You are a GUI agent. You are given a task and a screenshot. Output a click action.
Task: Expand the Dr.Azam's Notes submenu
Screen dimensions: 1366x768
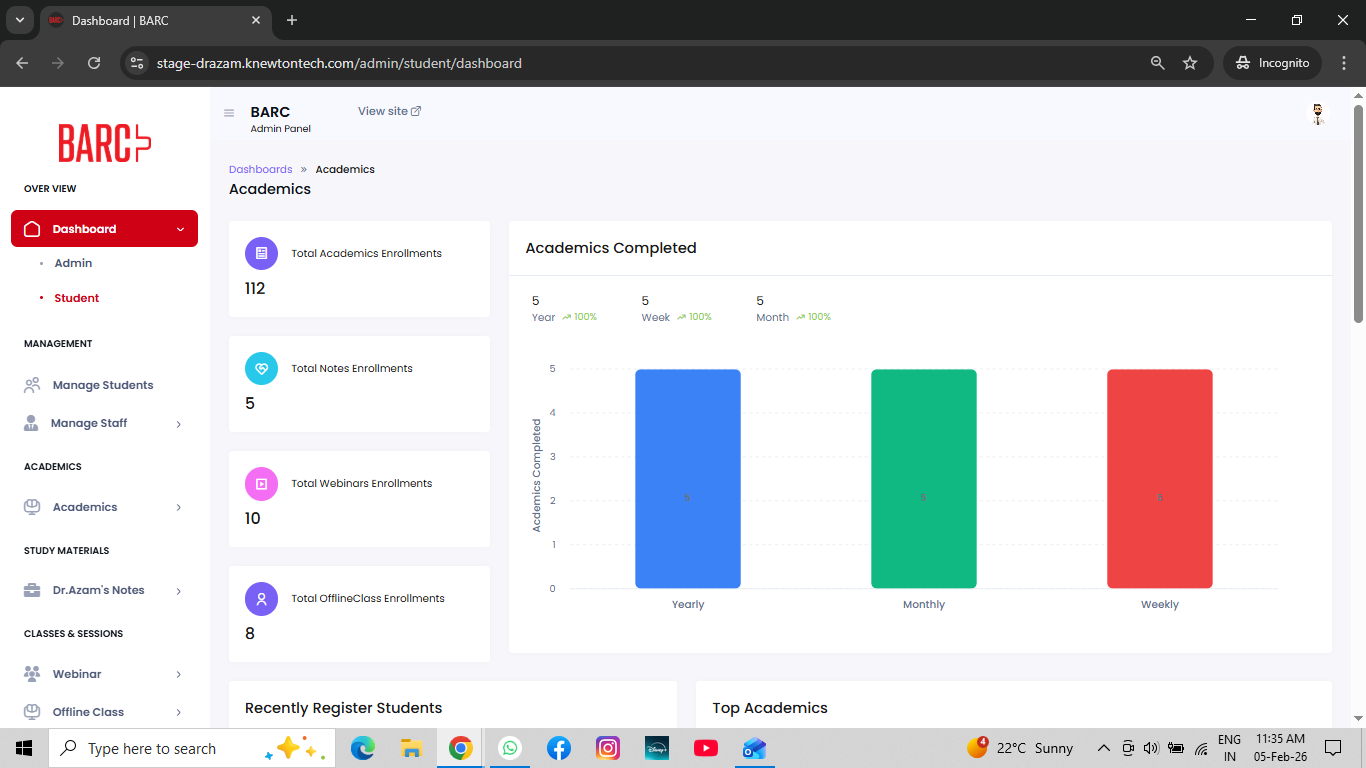(x=179, y=591)
